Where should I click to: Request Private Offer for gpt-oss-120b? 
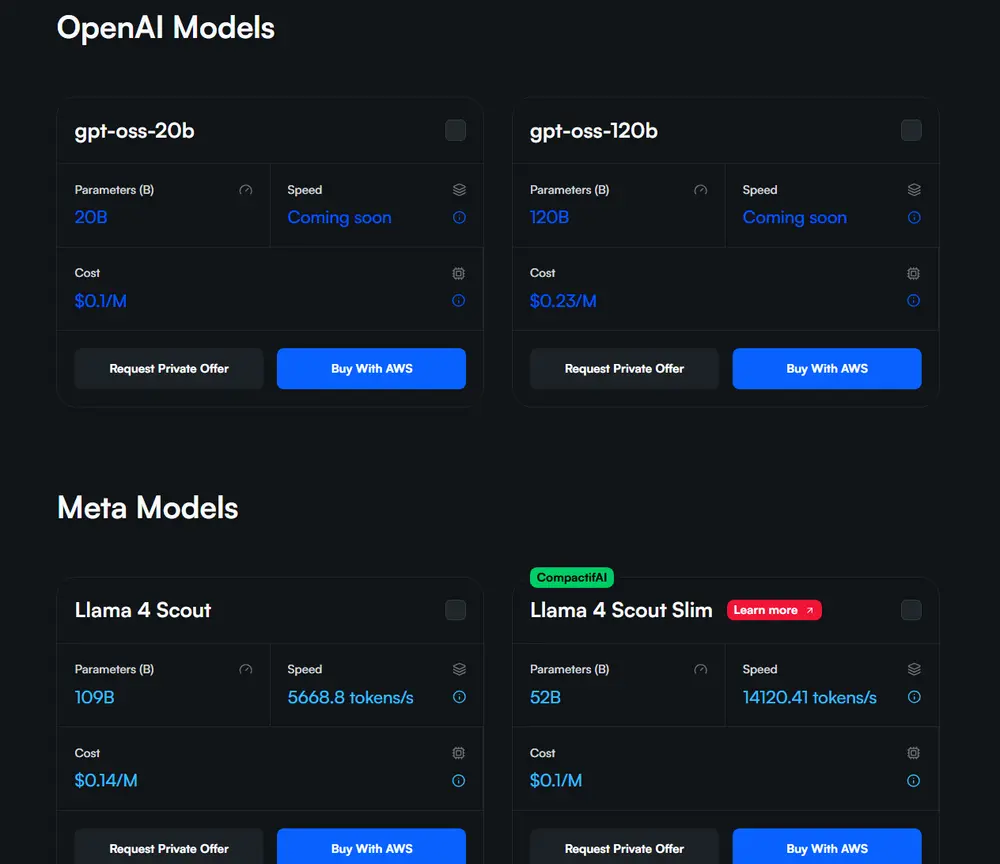click(624, 368)
